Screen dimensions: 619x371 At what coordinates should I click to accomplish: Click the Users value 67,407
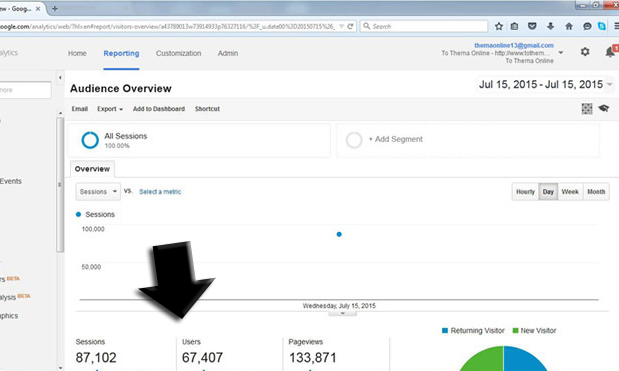tap(202, 358)
